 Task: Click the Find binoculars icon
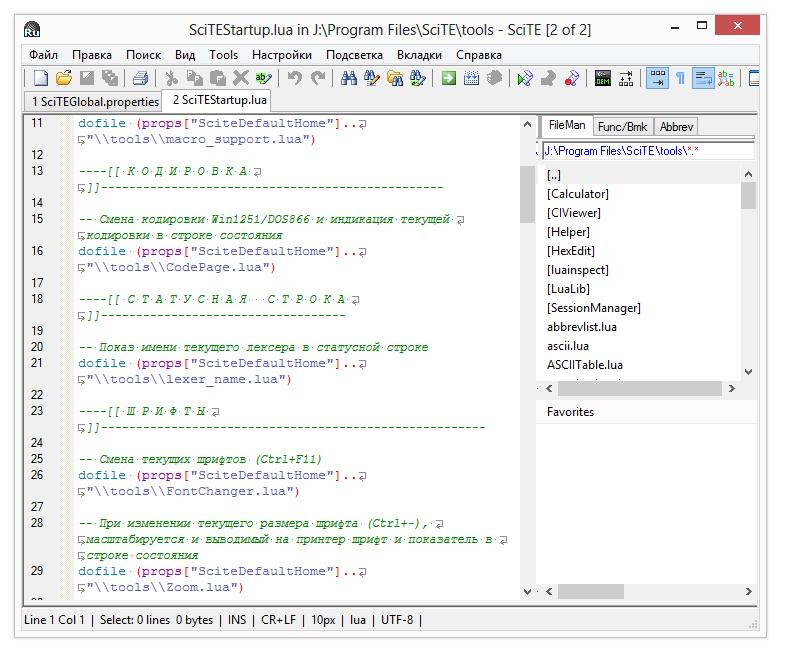(349, 78)
